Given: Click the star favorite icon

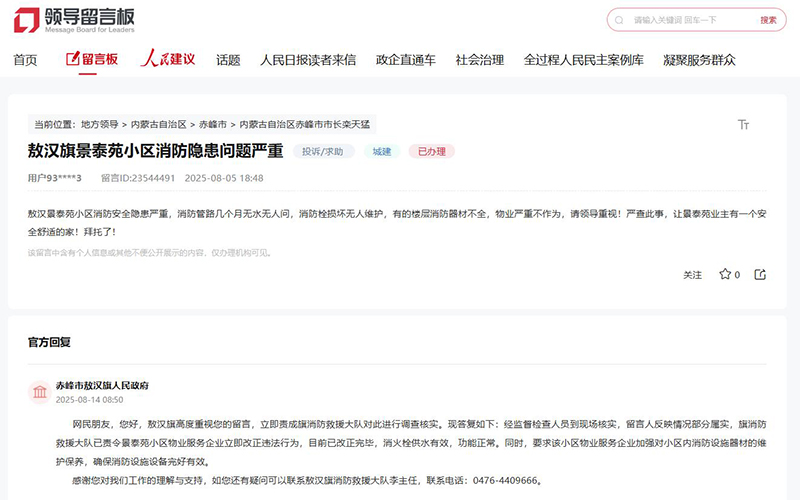Looking at the screenshot, I should point(725,274).
